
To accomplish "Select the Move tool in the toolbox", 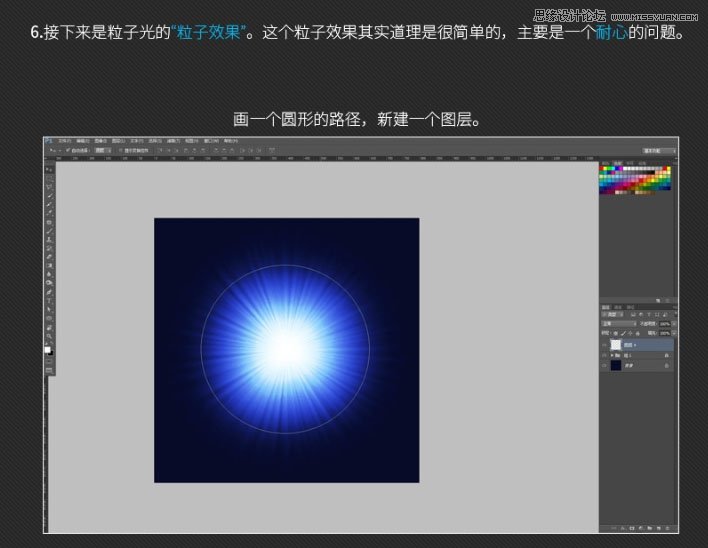I will click(x=49, y=170).
